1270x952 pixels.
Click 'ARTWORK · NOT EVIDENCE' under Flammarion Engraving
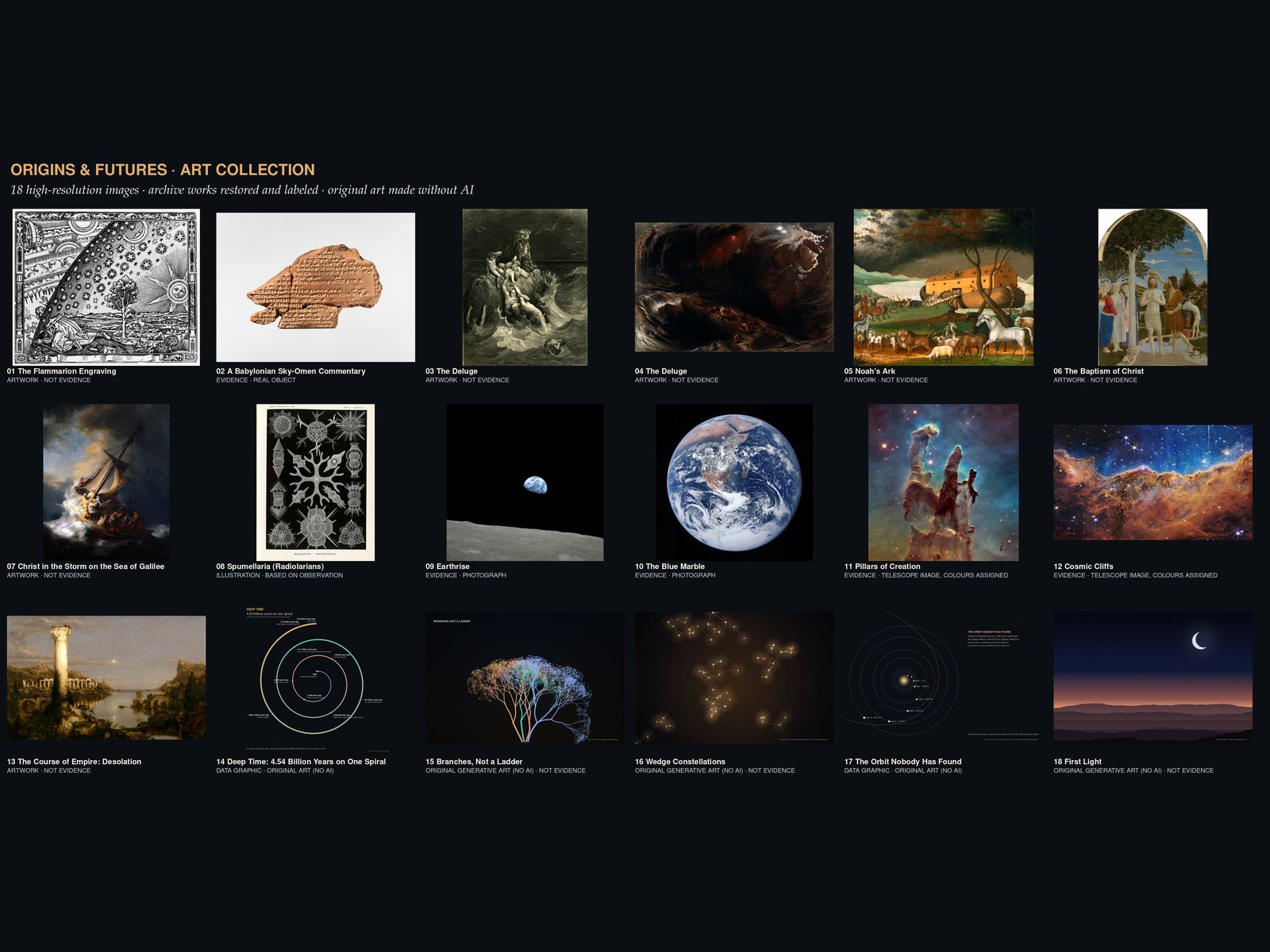pos(49,380)
